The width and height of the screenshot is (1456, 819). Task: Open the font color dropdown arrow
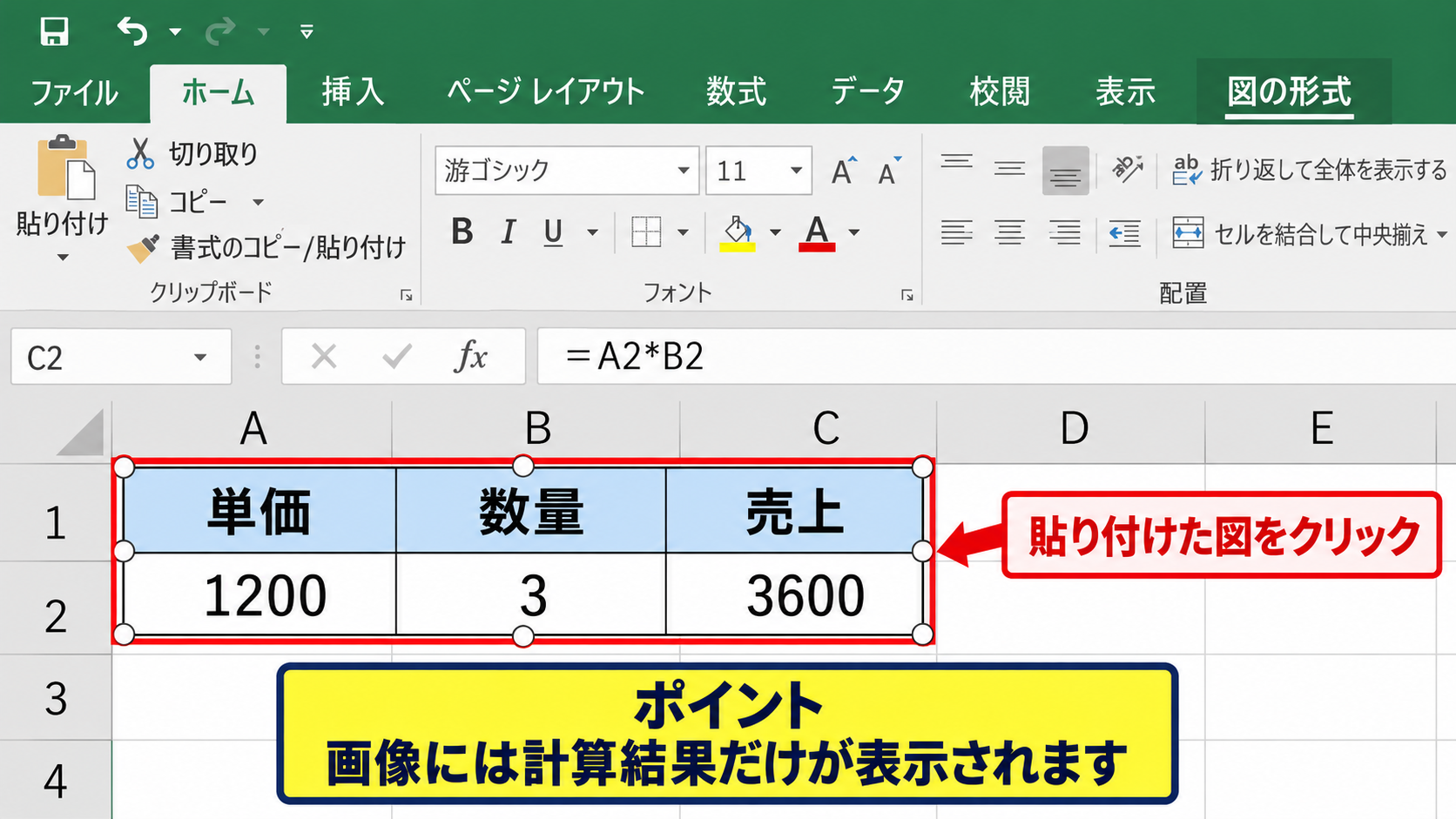click(x=854, y=232)
